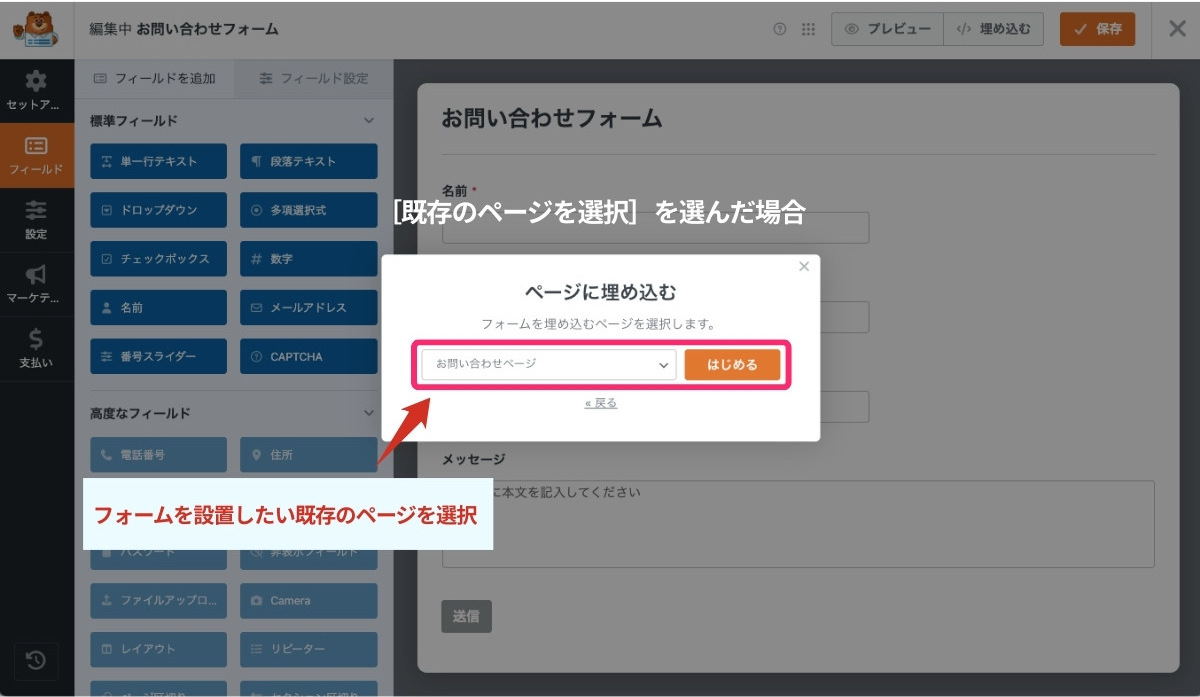Close the ページに埋め込む dialog
1200x697 pixels.
(804, 266)
